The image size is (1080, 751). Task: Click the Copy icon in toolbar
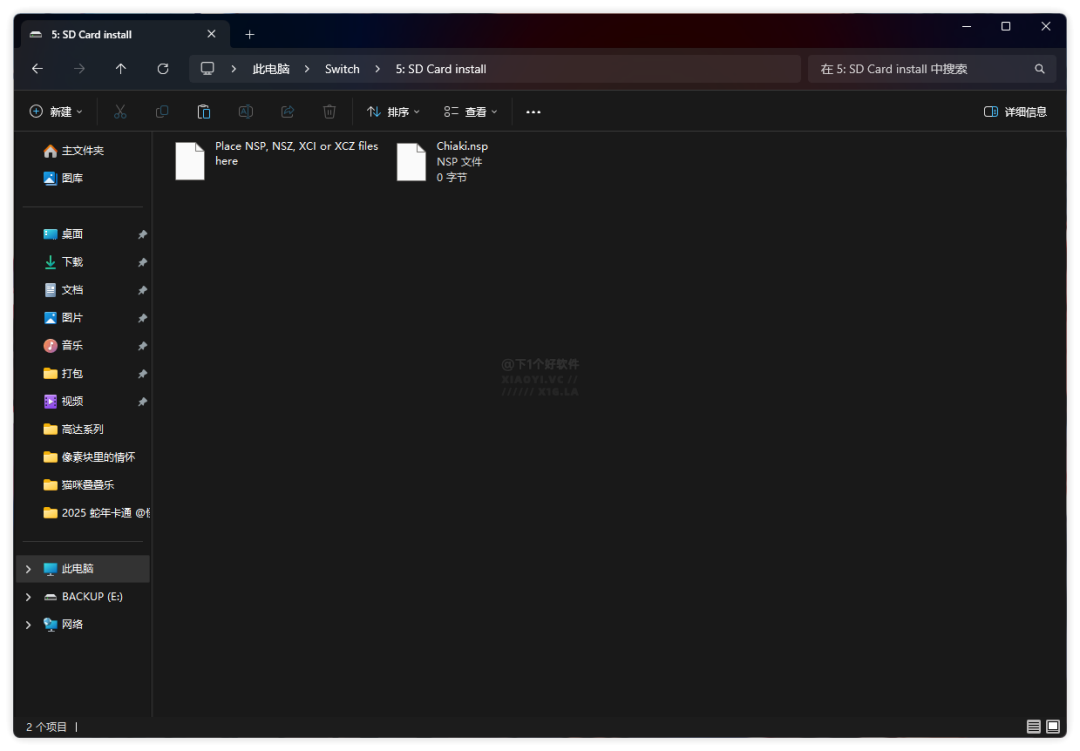pos(162,112)
